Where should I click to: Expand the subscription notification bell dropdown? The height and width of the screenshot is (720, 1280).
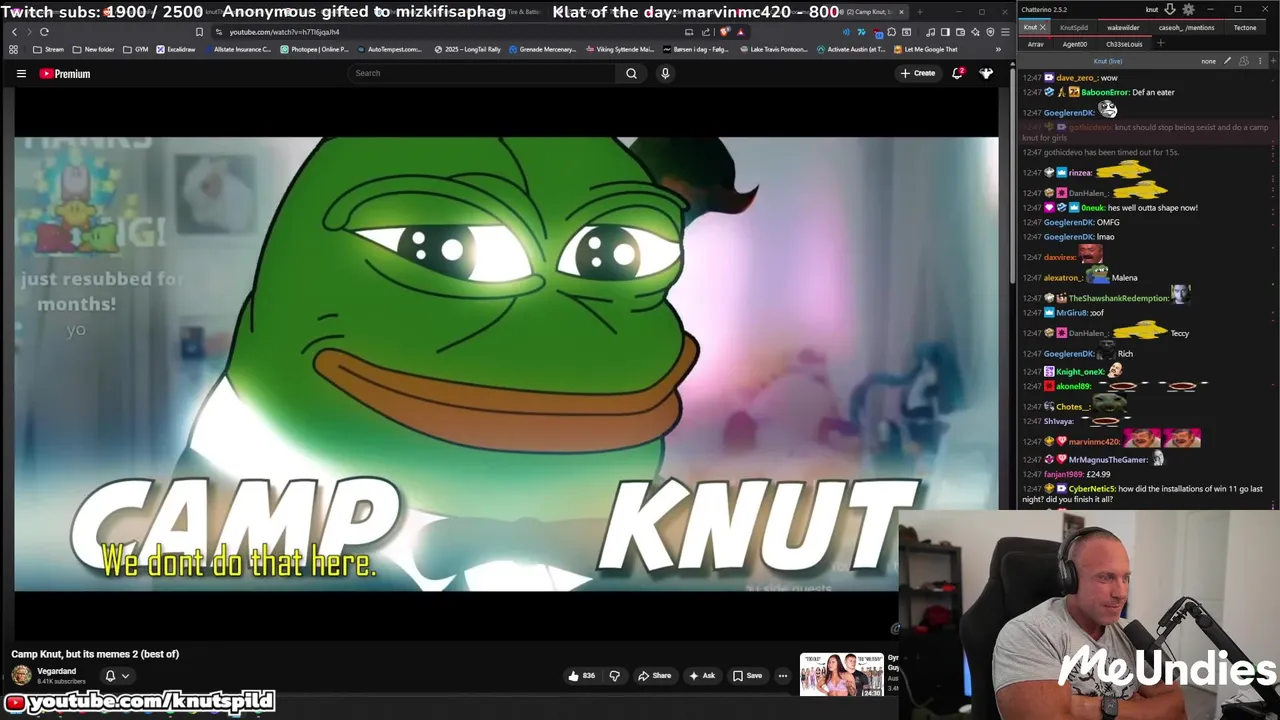click(x=117, y=676)
